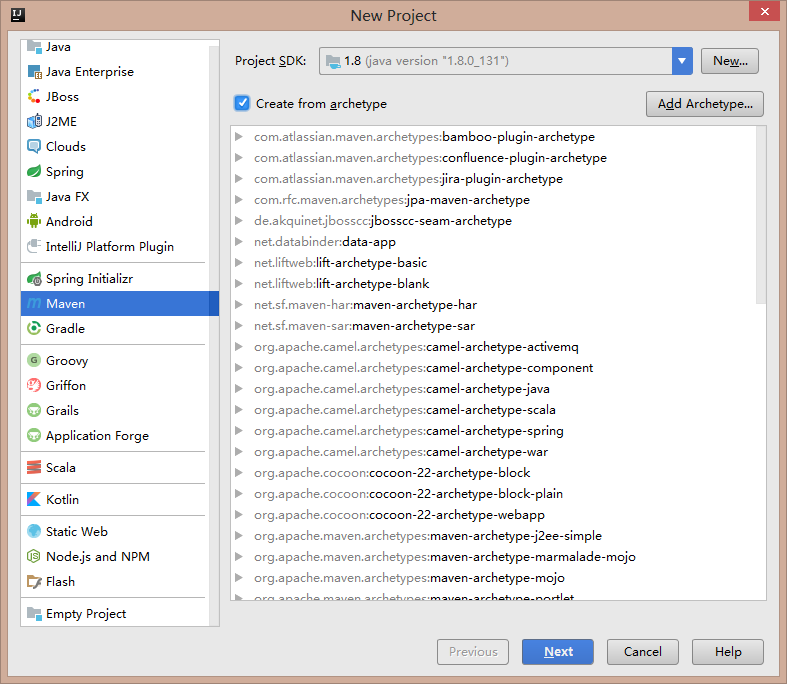Select Gradle project type label
Image resolution: width=787 pixels, height=684 pixels.
(x=65, y=329)
